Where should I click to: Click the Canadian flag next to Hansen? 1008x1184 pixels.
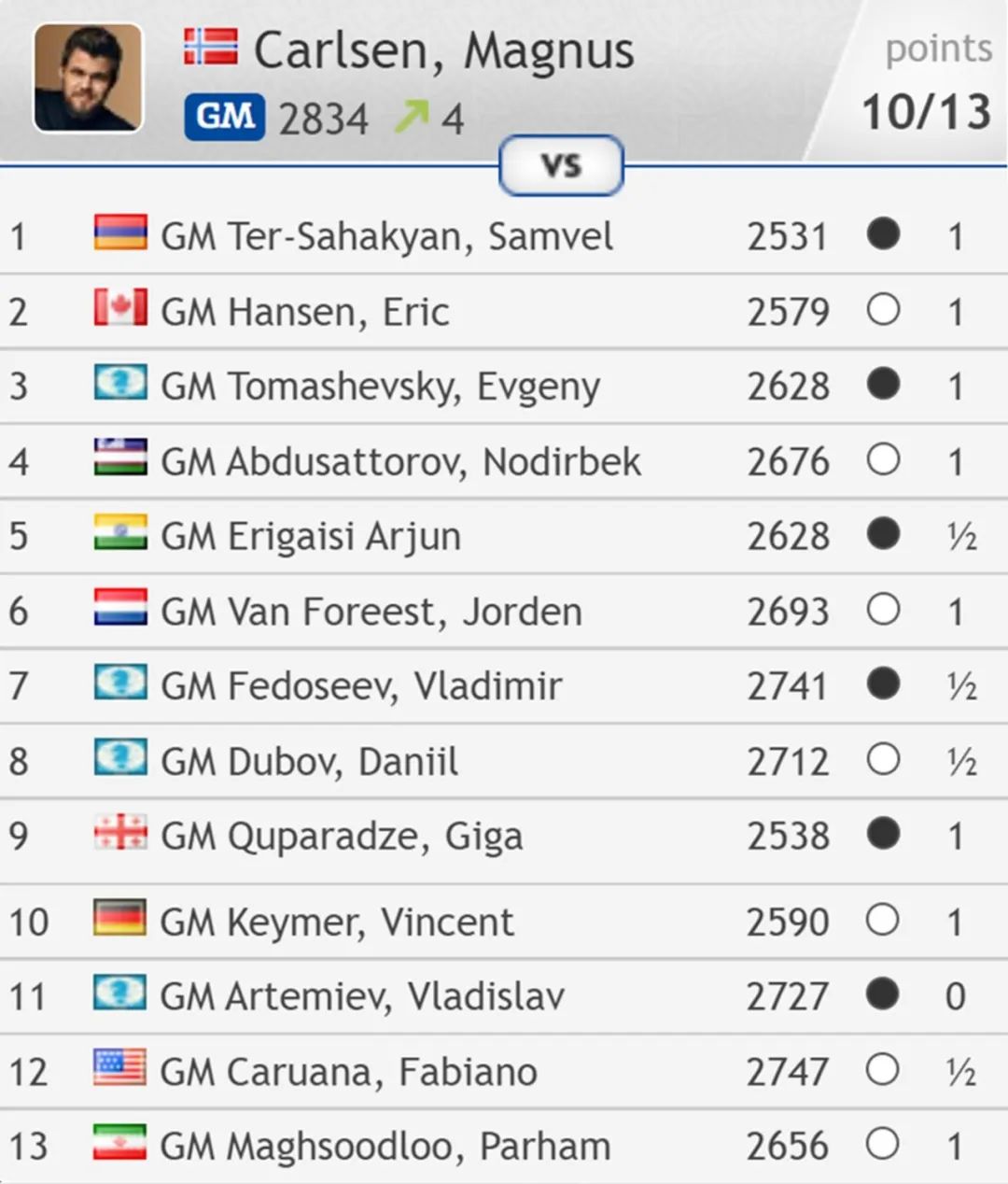tap(120, 308)
